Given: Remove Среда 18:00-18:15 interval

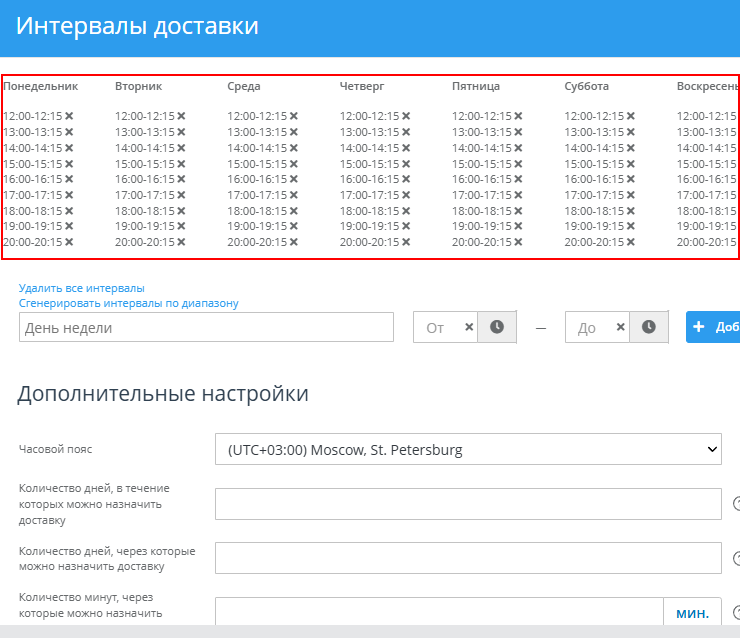Looking at the screenshot, I should pyautogui.click(x=294, y=210).
